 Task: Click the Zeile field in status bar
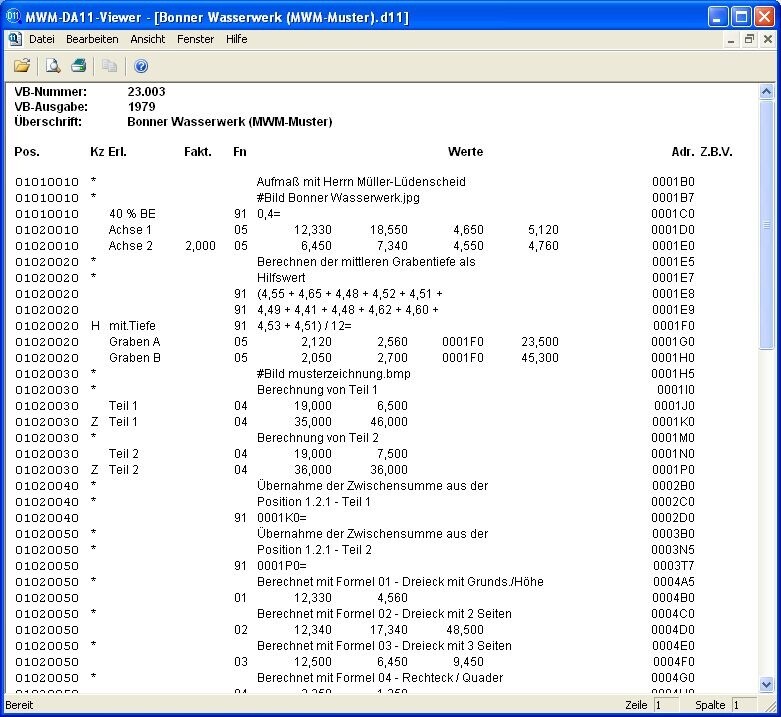[667, 705]
